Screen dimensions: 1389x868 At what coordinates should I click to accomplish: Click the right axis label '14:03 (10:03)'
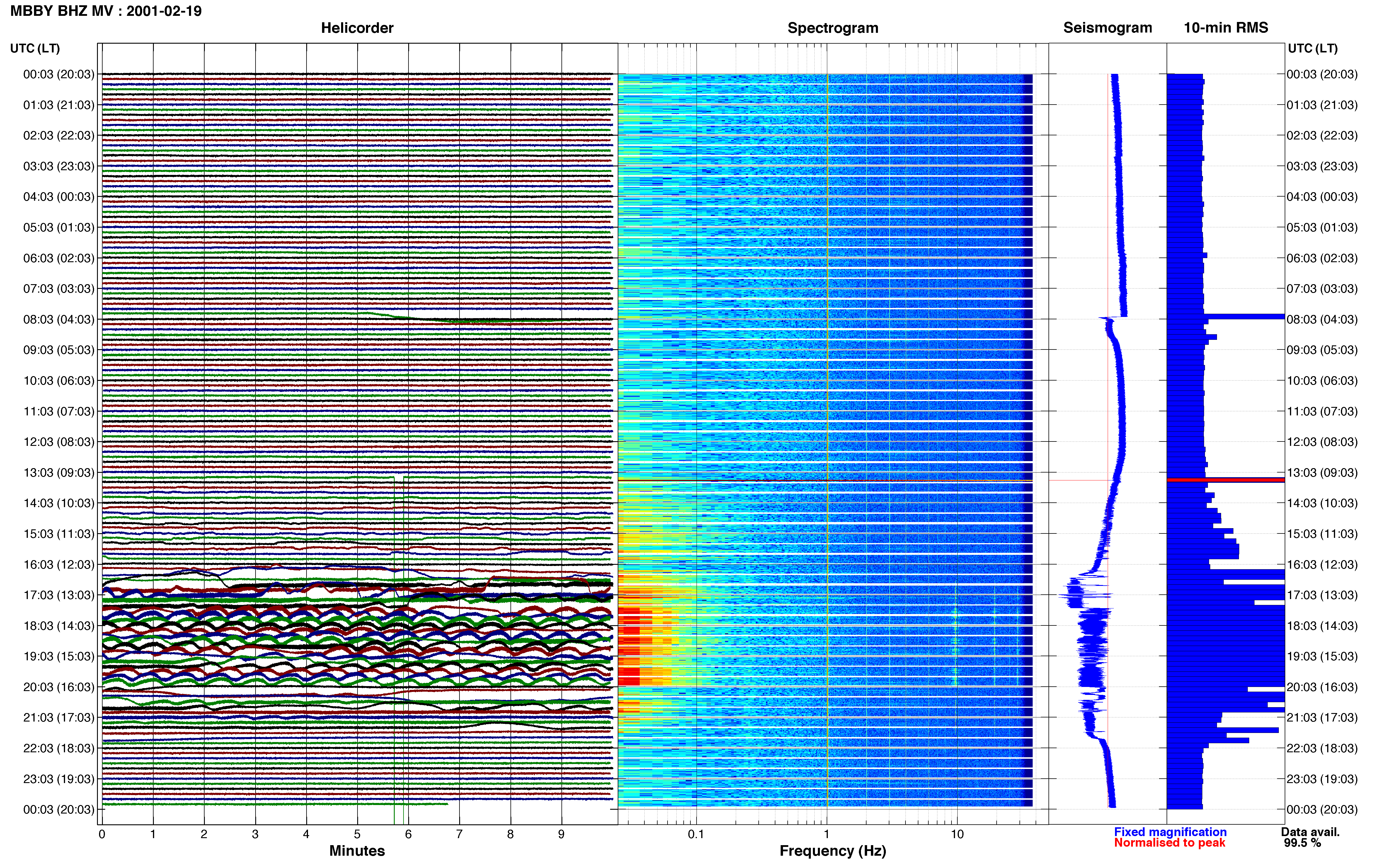[1322, 503]
